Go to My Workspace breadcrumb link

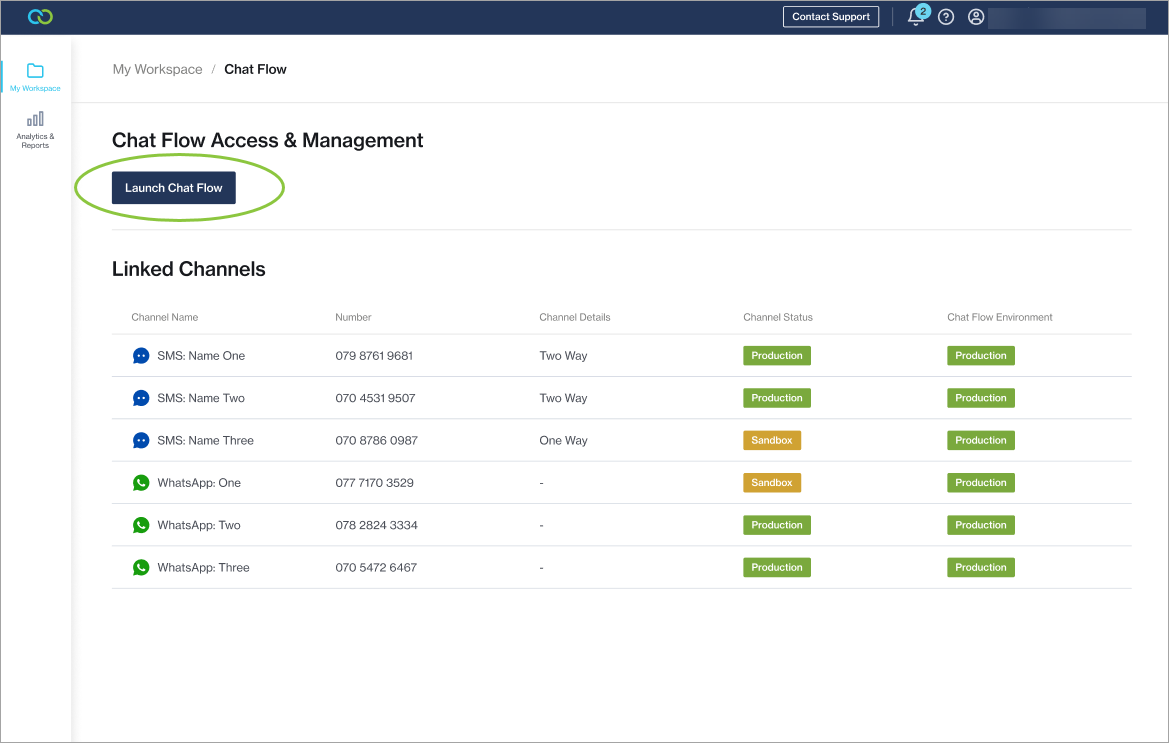[157, 69]
